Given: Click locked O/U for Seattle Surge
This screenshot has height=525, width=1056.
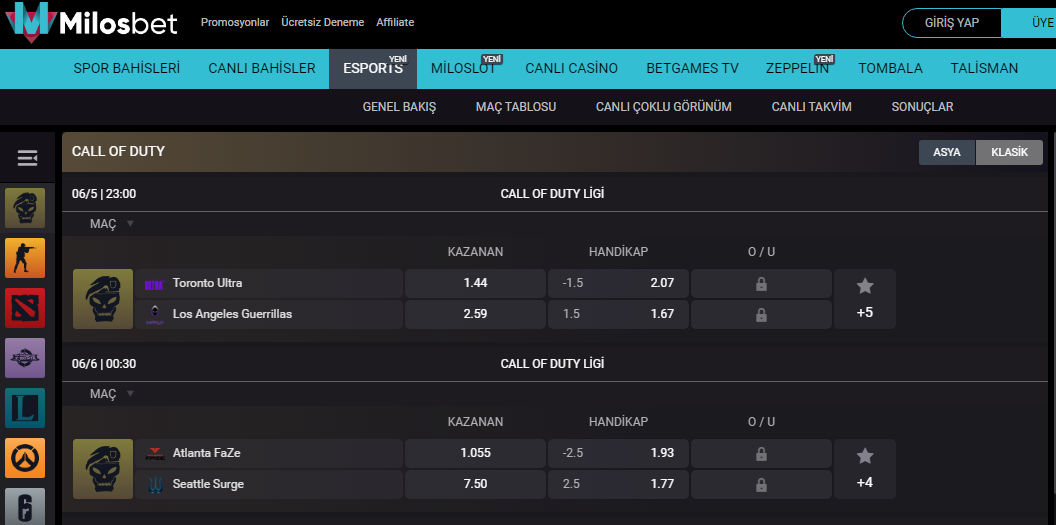Looking at the screenshot, I should (762, 485).
